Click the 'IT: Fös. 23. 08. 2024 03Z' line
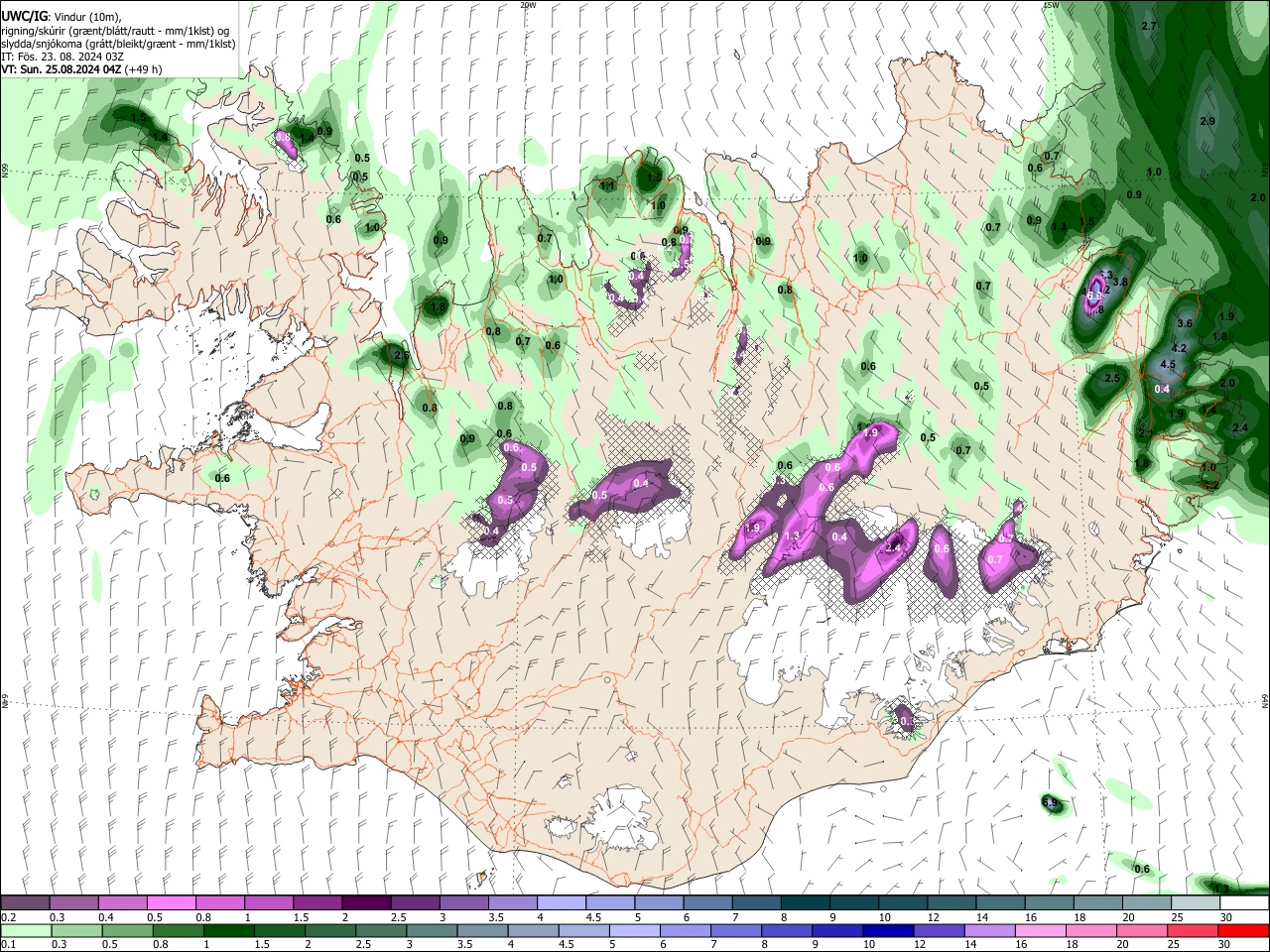This screenshot has width=1270, height=952. [63, 57]
